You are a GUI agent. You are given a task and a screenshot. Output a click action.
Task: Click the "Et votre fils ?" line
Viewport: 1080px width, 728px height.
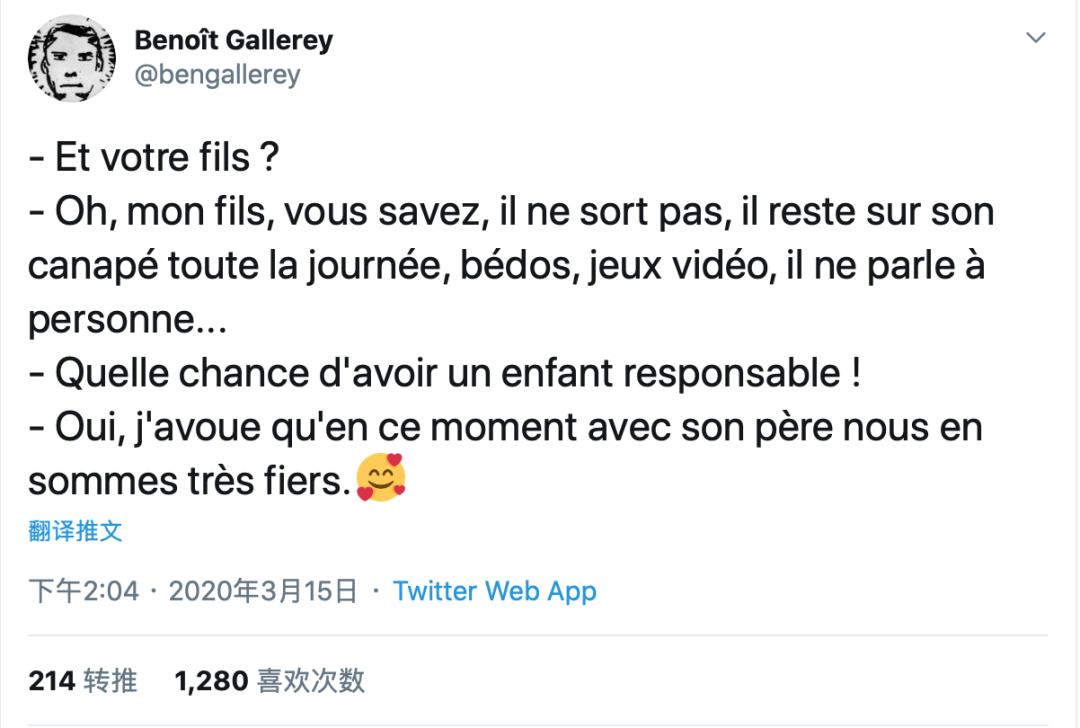click(157, 158)
